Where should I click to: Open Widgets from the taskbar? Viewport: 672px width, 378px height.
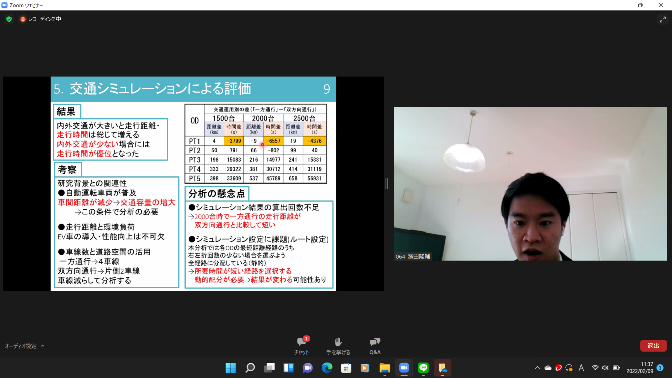pyautogui.click(x=288, y=368)
